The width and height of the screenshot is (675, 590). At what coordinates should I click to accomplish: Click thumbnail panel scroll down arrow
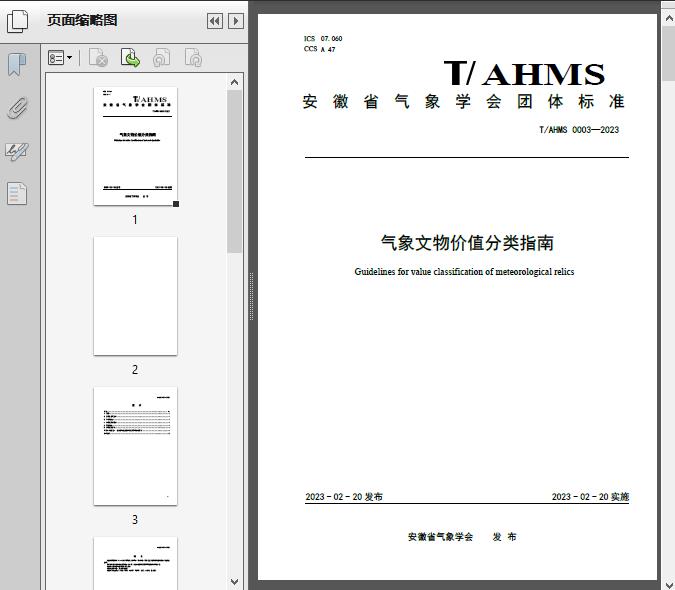[x=235, y=582]
